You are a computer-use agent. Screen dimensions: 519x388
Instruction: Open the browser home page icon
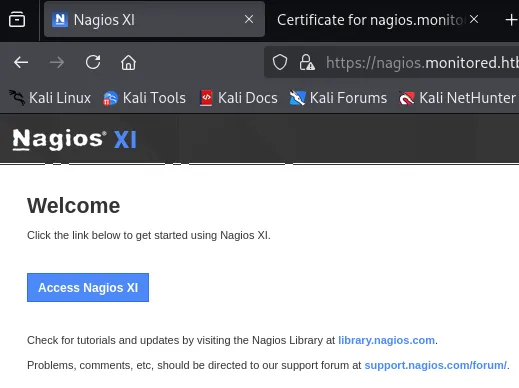[x=128, y=62]
